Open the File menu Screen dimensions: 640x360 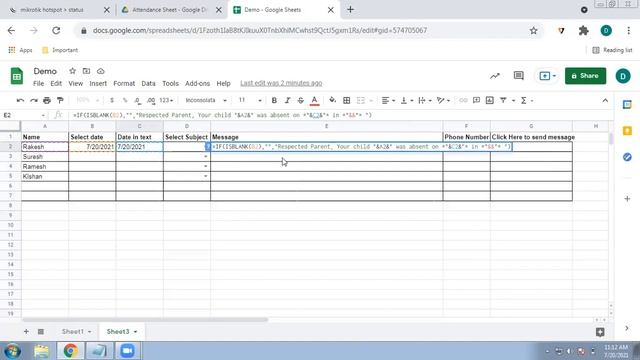38,83
